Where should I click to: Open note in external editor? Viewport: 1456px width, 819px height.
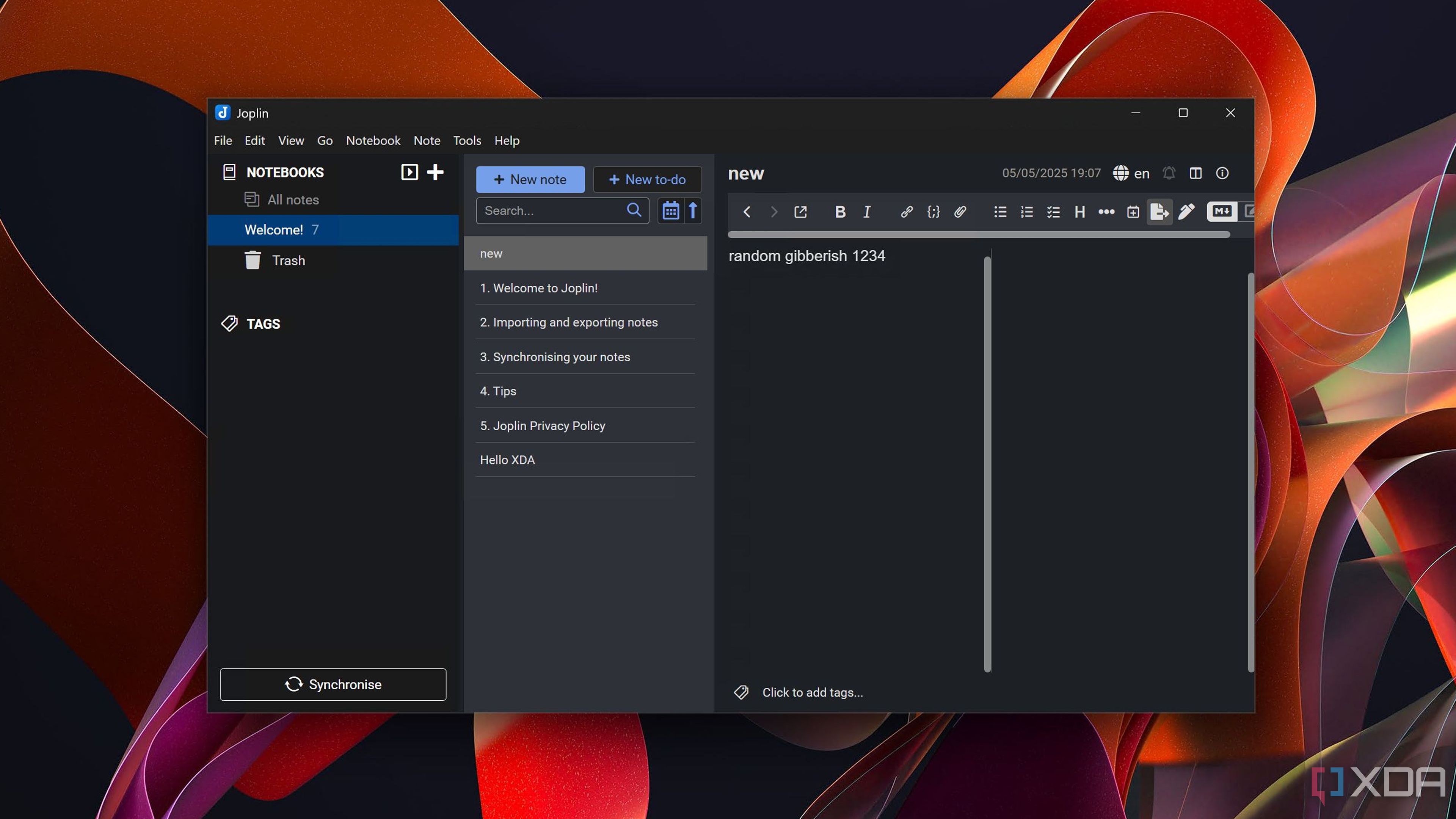point(800,212)
